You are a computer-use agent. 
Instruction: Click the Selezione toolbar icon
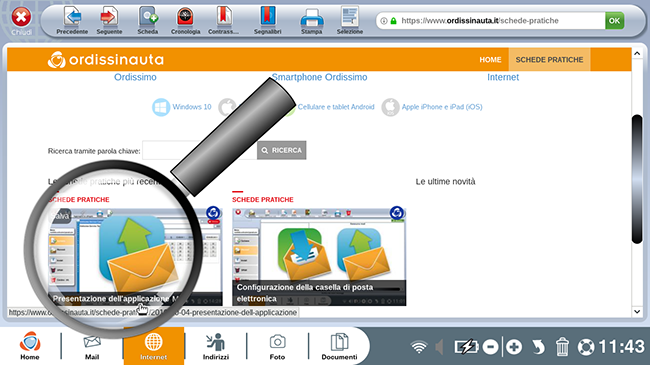pos(350,17)
